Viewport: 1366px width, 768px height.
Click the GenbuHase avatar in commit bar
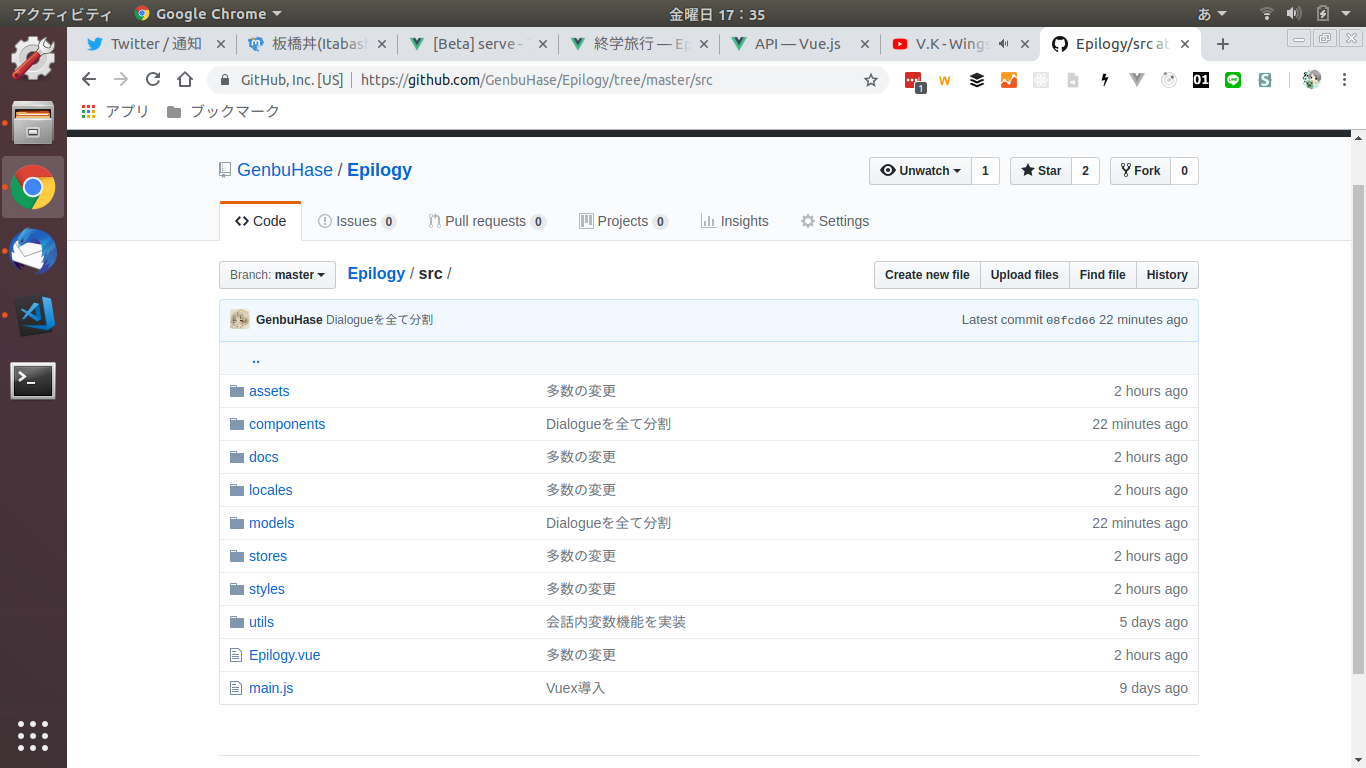pyautogui.click(x=240, y=320)
